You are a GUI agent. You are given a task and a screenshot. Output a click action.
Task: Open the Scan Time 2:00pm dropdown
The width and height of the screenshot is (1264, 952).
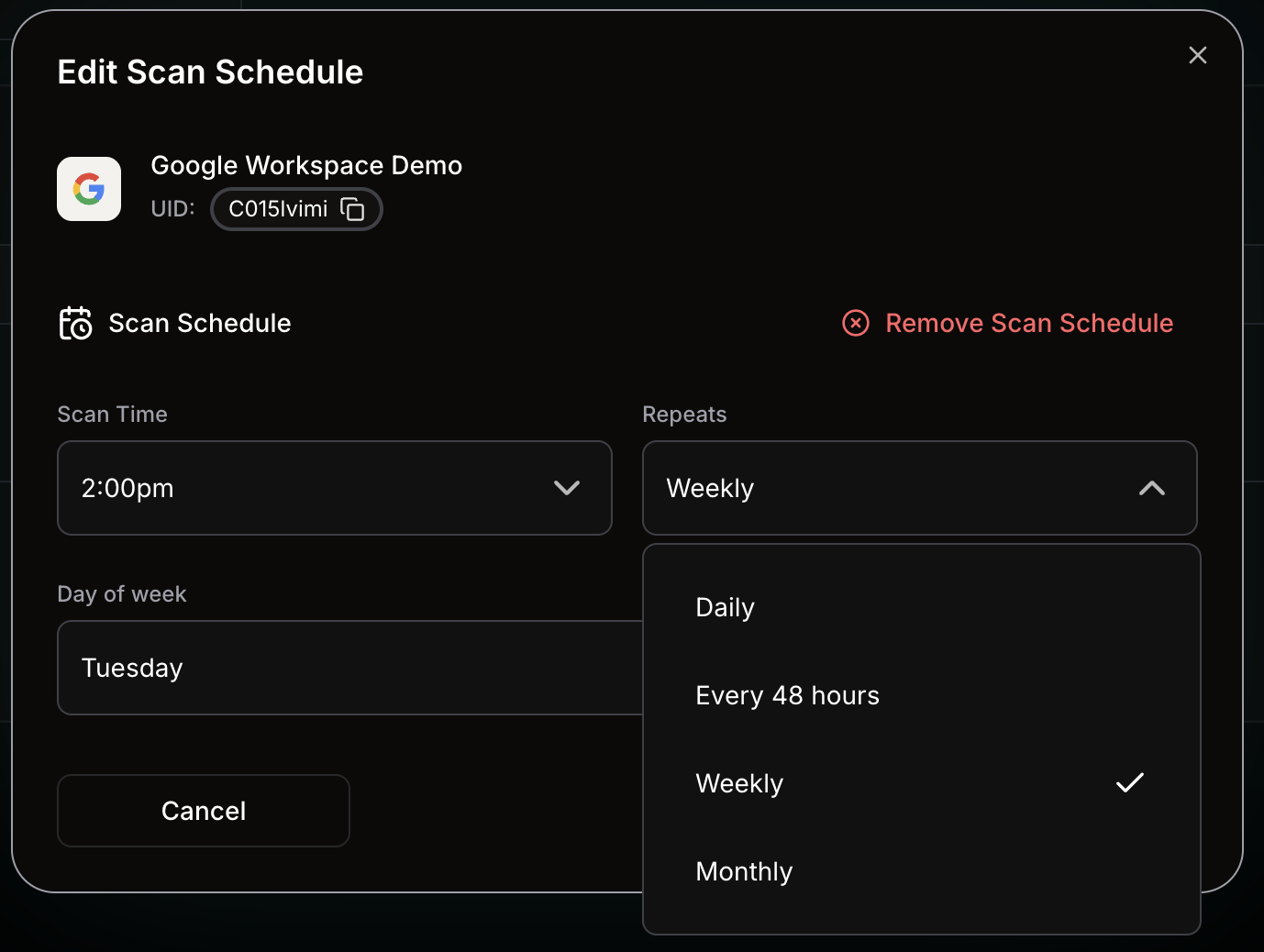[x=334, y=488]
